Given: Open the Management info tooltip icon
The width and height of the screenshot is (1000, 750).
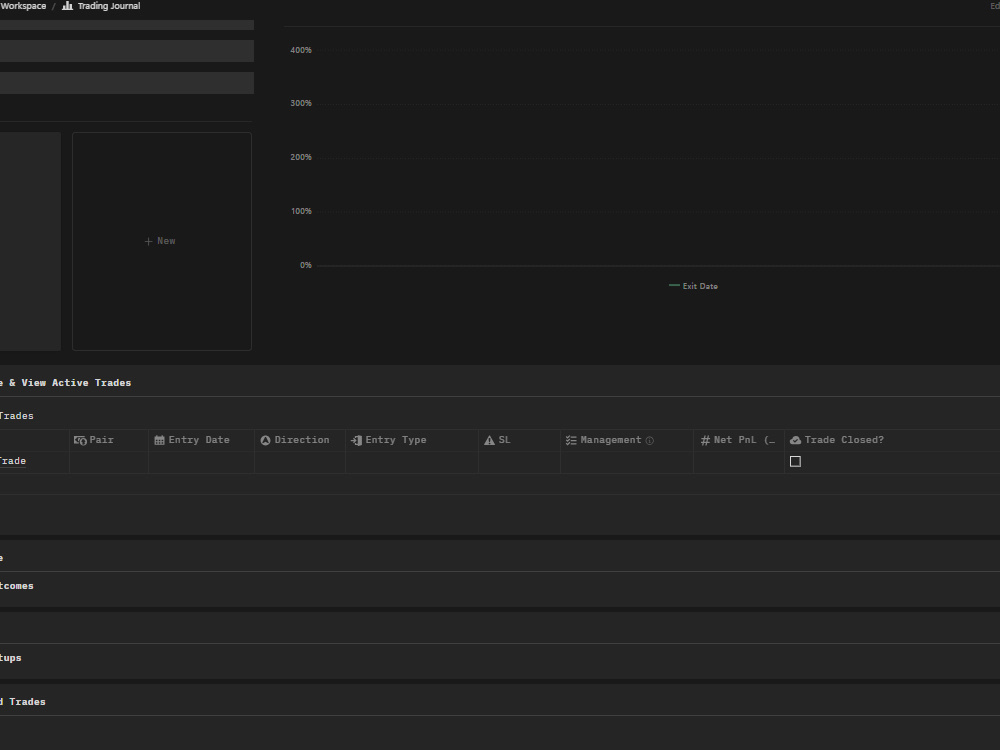Looking at the screenshot, I should [649, 440].
